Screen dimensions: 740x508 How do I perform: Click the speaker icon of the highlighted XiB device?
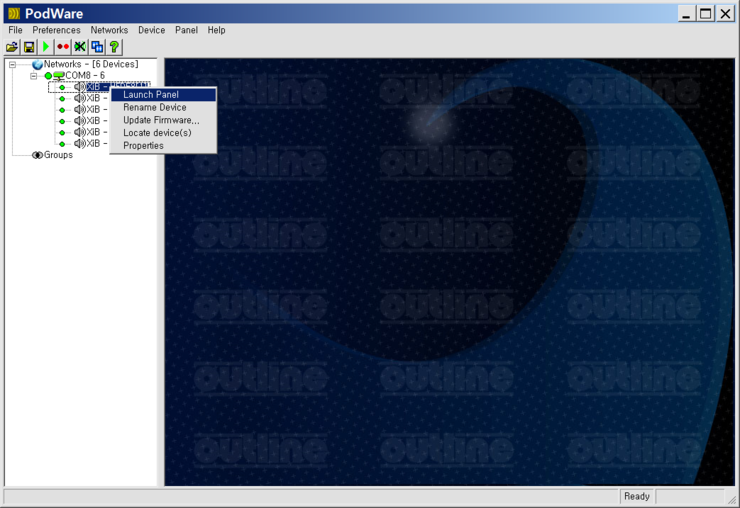(80, 87)
